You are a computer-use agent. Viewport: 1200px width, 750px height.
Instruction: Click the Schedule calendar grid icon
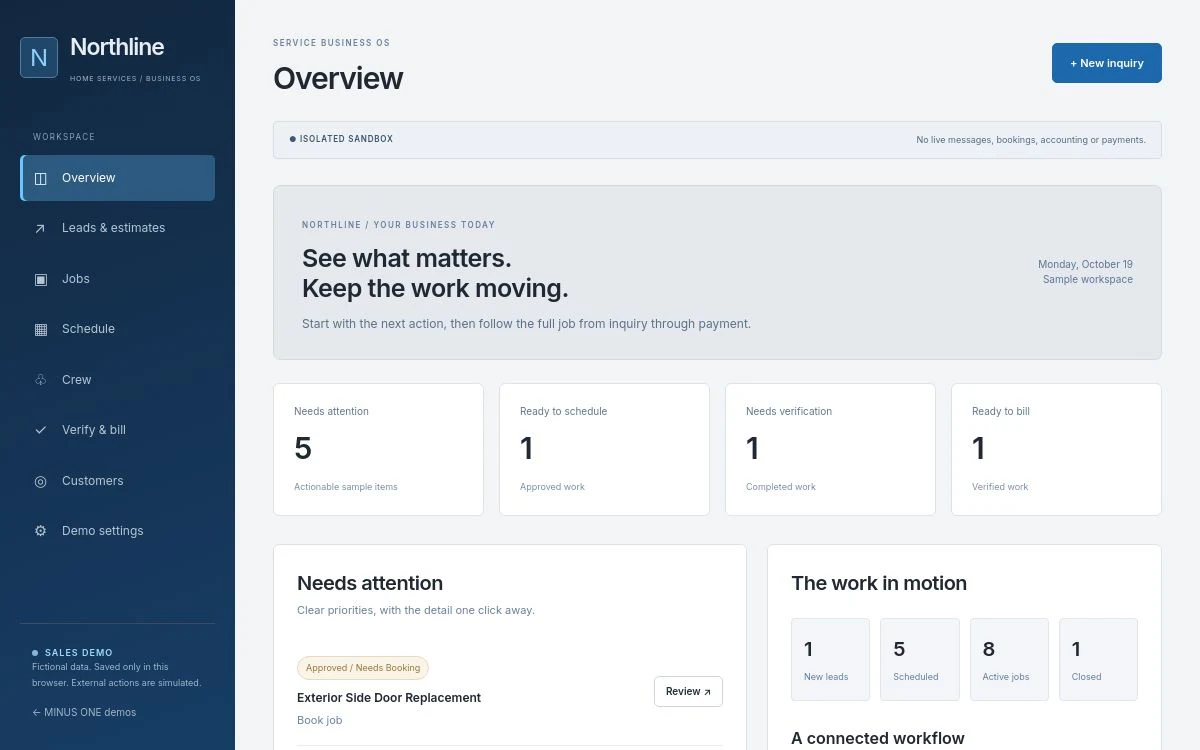click(40, 329)
